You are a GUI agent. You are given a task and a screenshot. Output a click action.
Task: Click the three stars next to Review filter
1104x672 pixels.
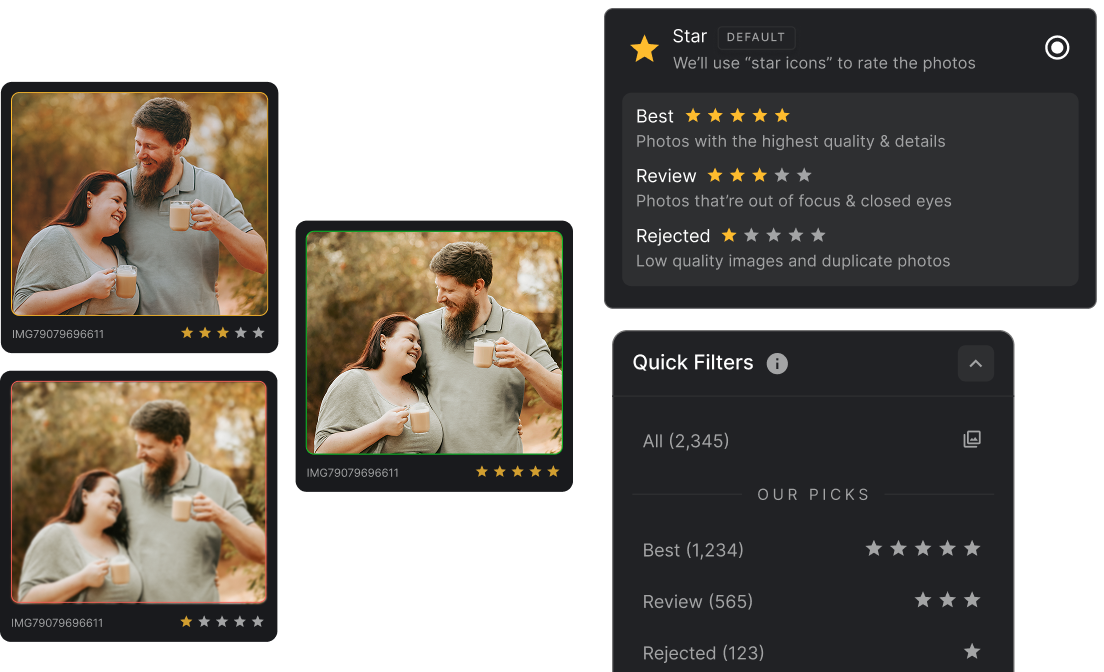[947, 600]
